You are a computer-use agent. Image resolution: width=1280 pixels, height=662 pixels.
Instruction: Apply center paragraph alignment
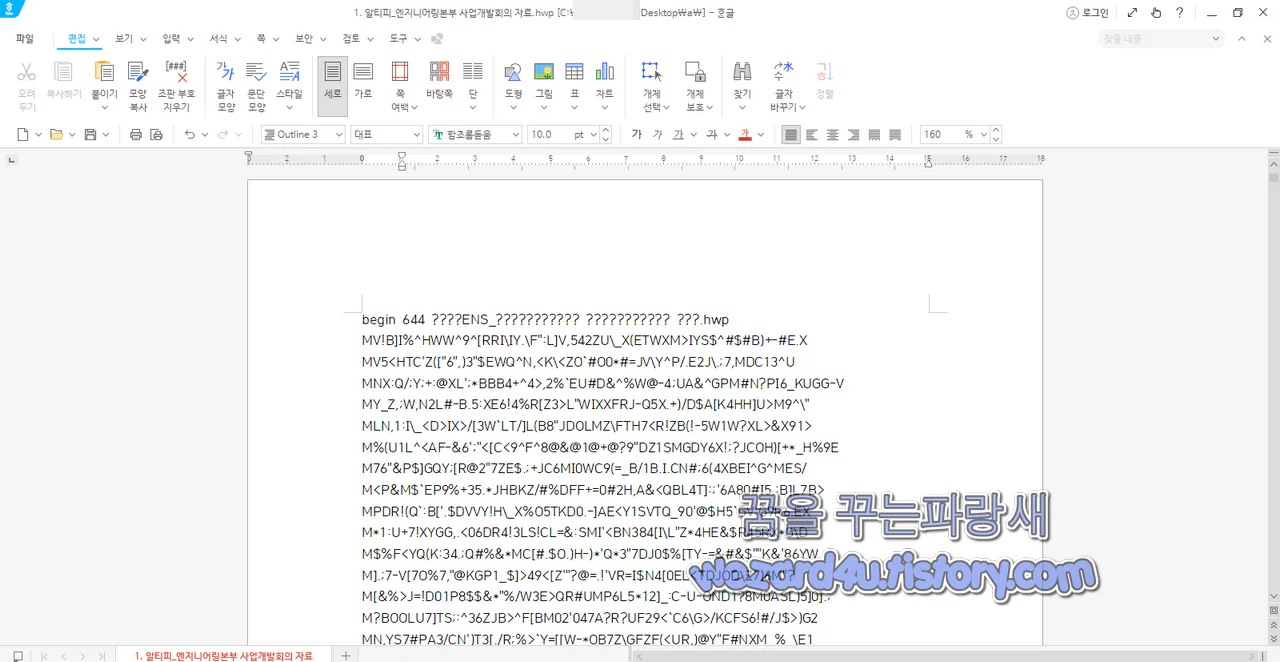tap(833, 134)
